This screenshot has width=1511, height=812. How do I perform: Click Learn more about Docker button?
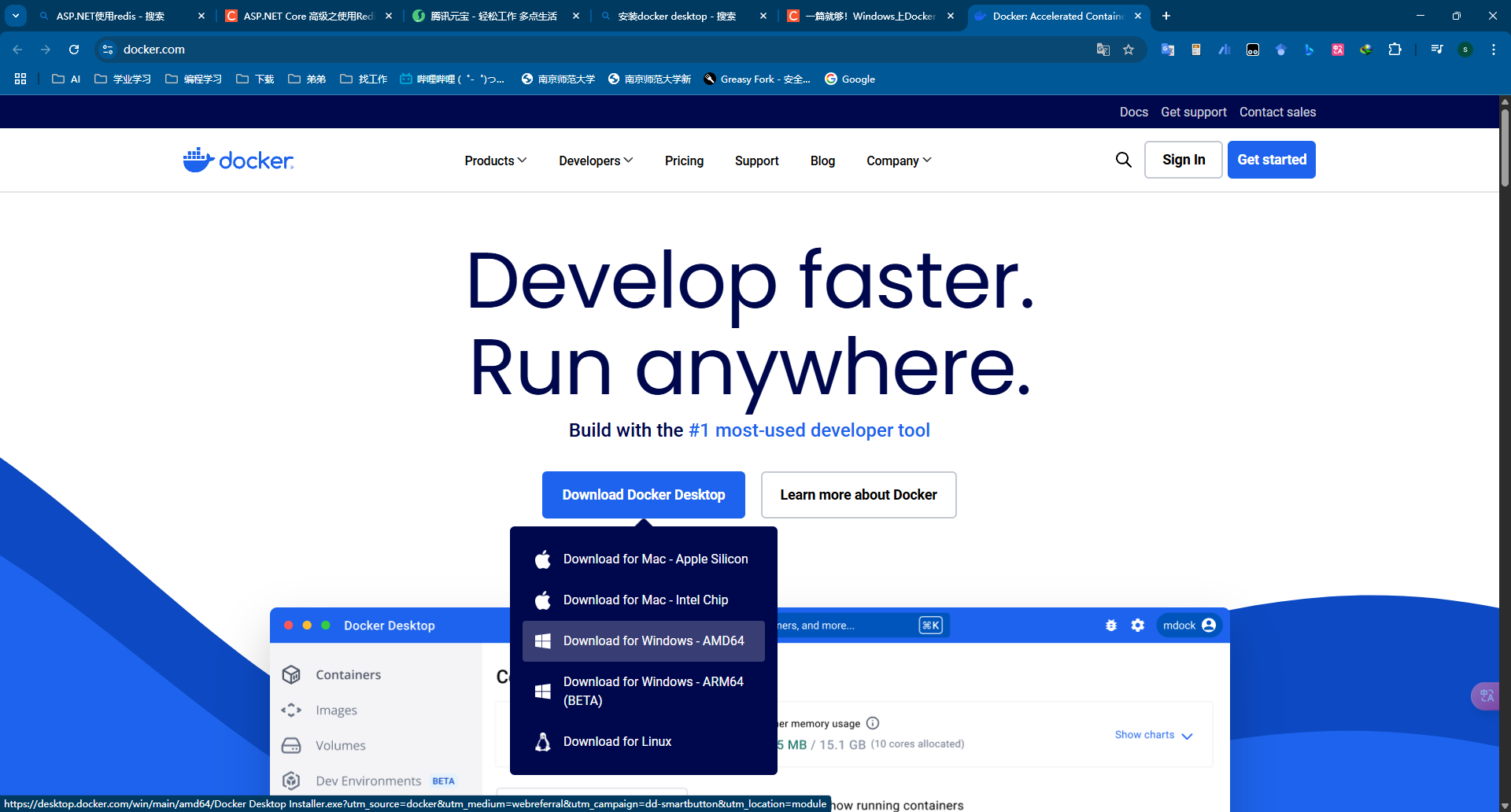(858, 495)
